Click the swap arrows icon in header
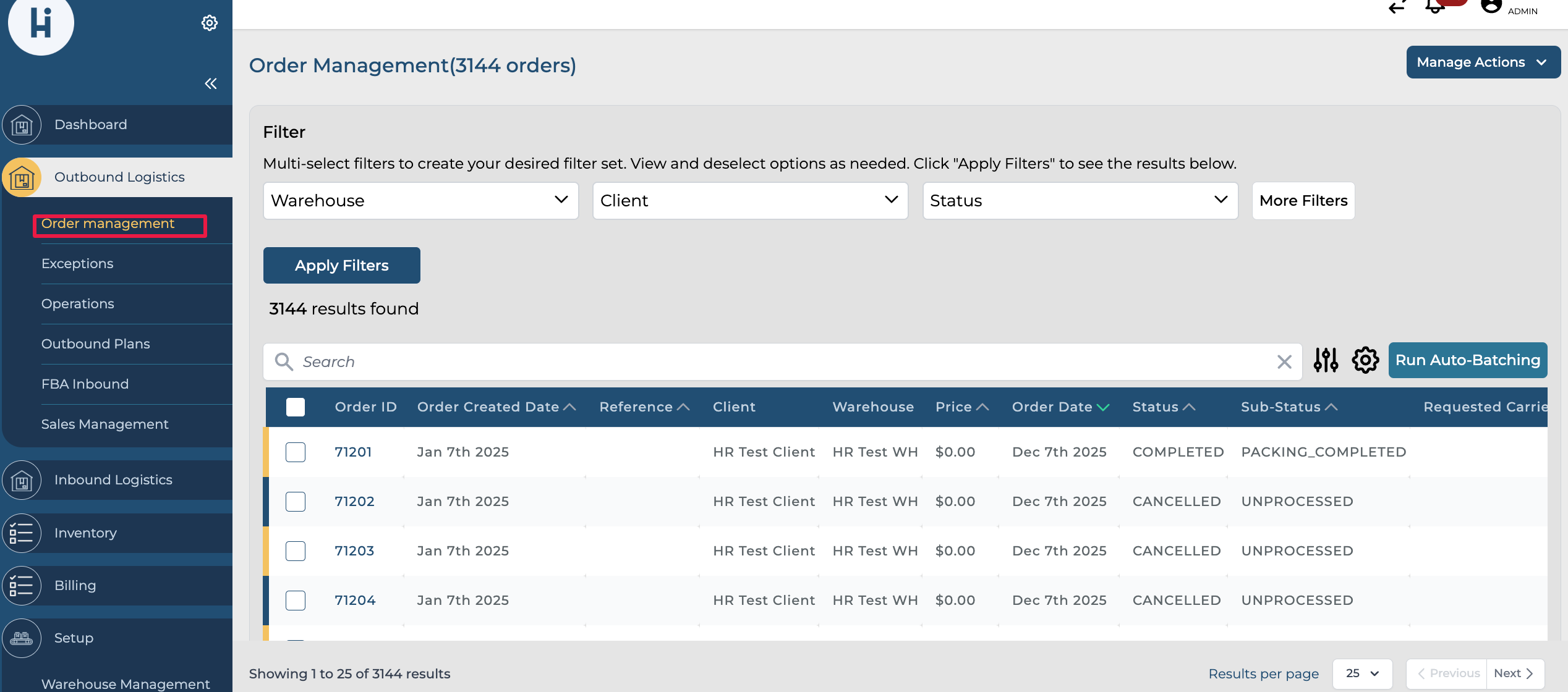1568x692 pixels. (x=1397, y=7)
